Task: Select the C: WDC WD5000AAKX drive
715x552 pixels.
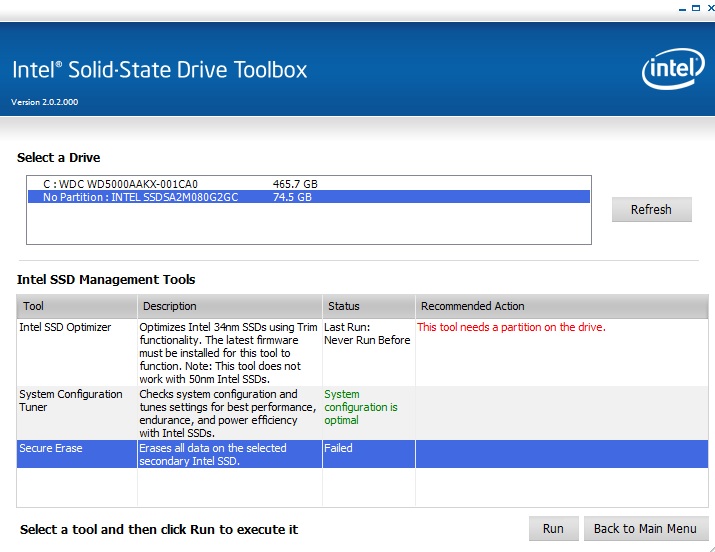Action: tap(309, 184)
